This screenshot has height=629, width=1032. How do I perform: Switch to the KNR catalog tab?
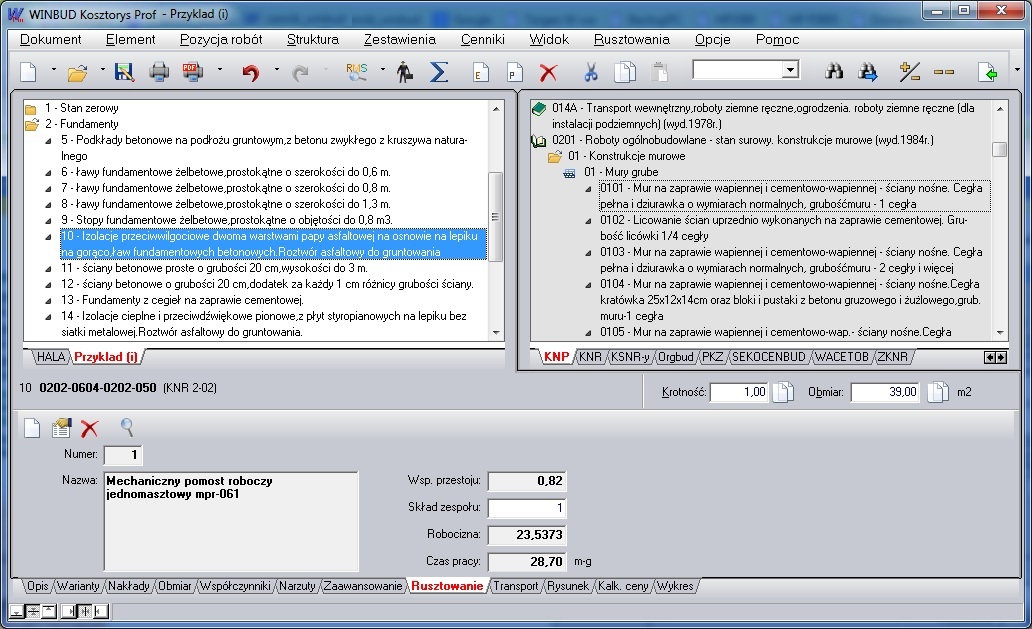tap(590, 357)
